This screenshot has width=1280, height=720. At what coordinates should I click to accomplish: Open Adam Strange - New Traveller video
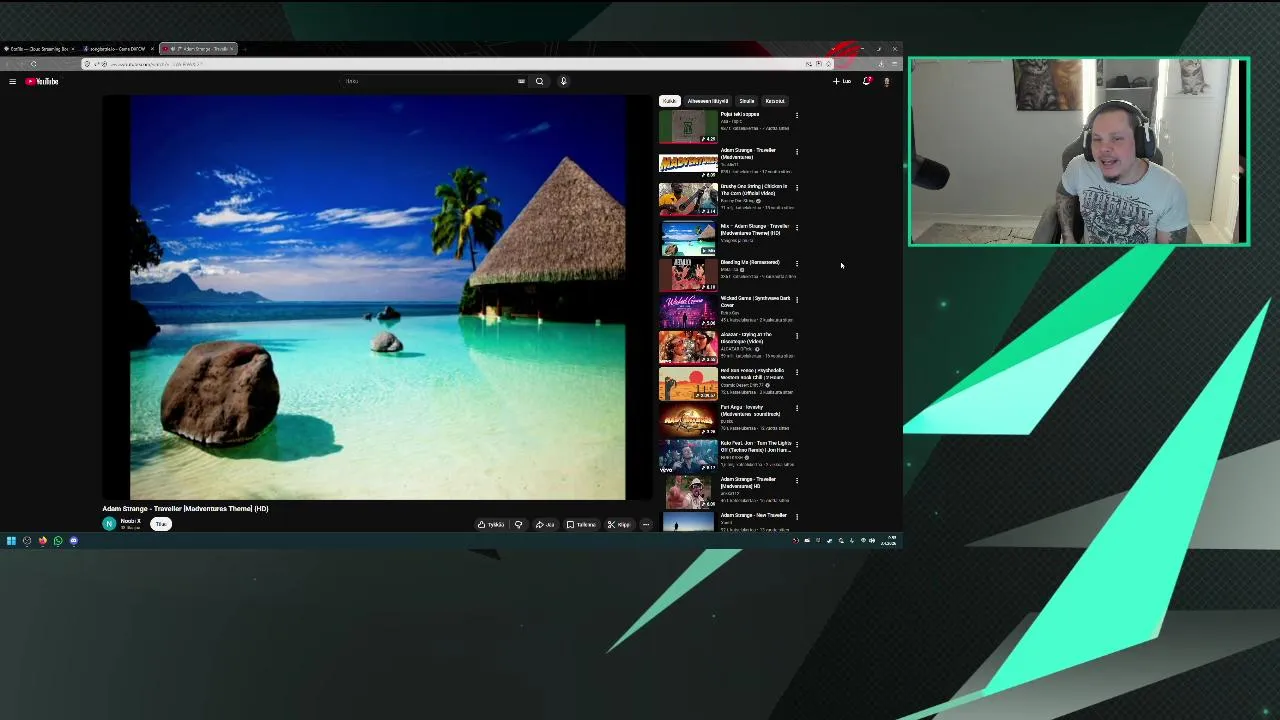click(x=754, y=515)
